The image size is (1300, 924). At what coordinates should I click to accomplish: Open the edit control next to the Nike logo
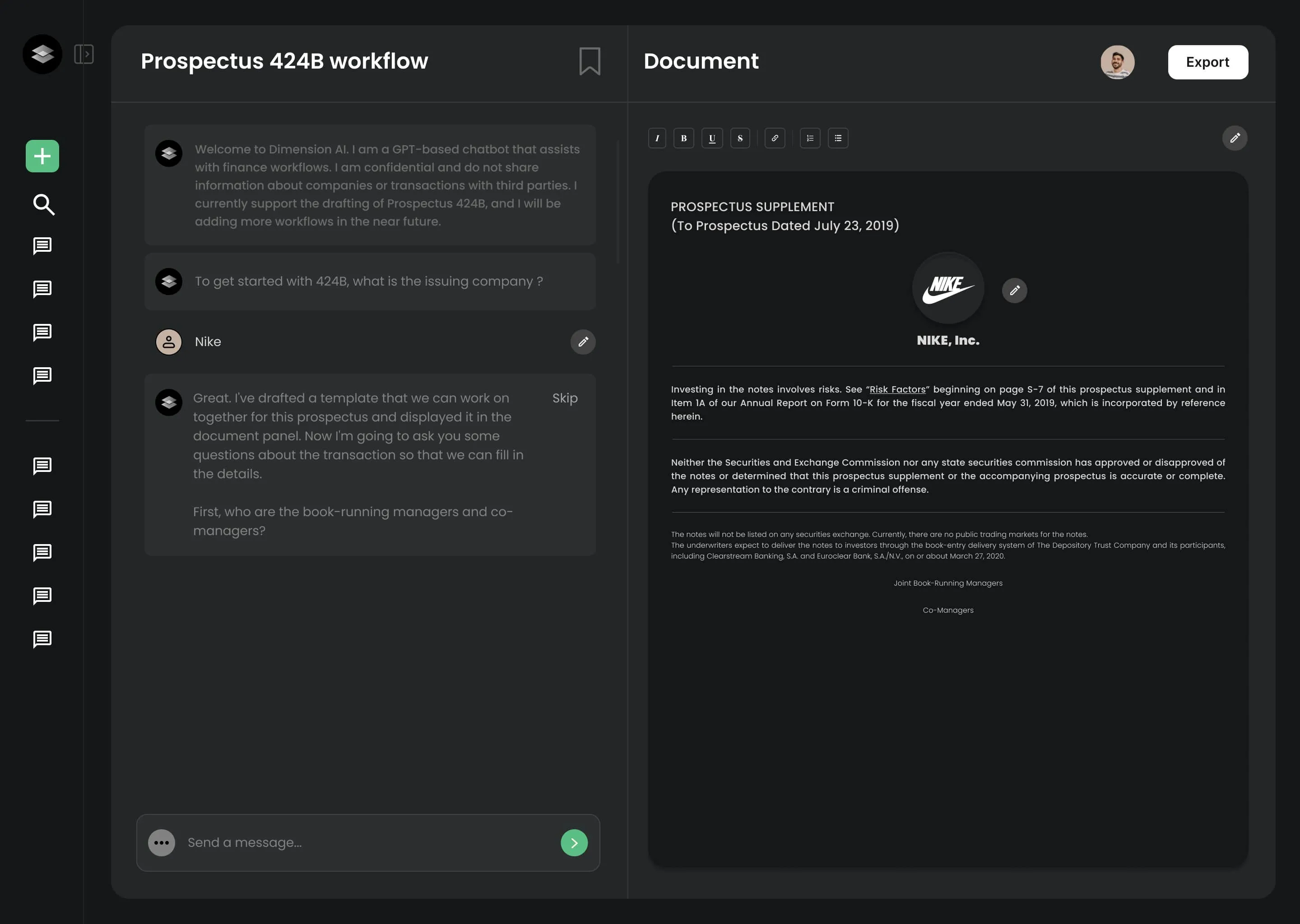pos(1015,290)
